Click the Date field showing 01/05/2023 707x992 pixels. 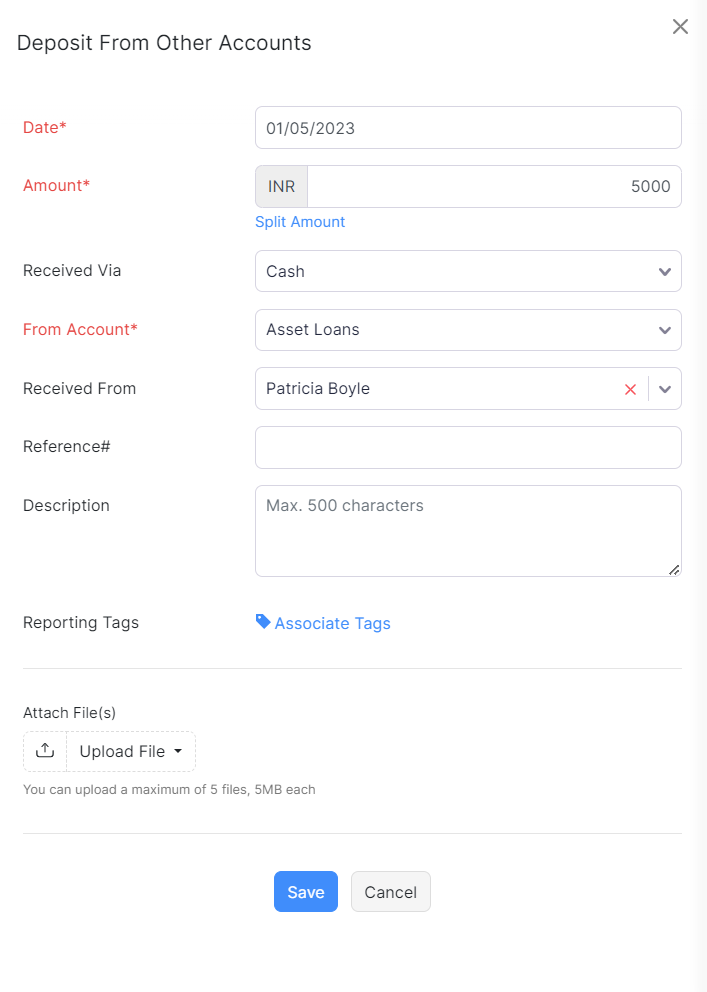pos(468,127)
